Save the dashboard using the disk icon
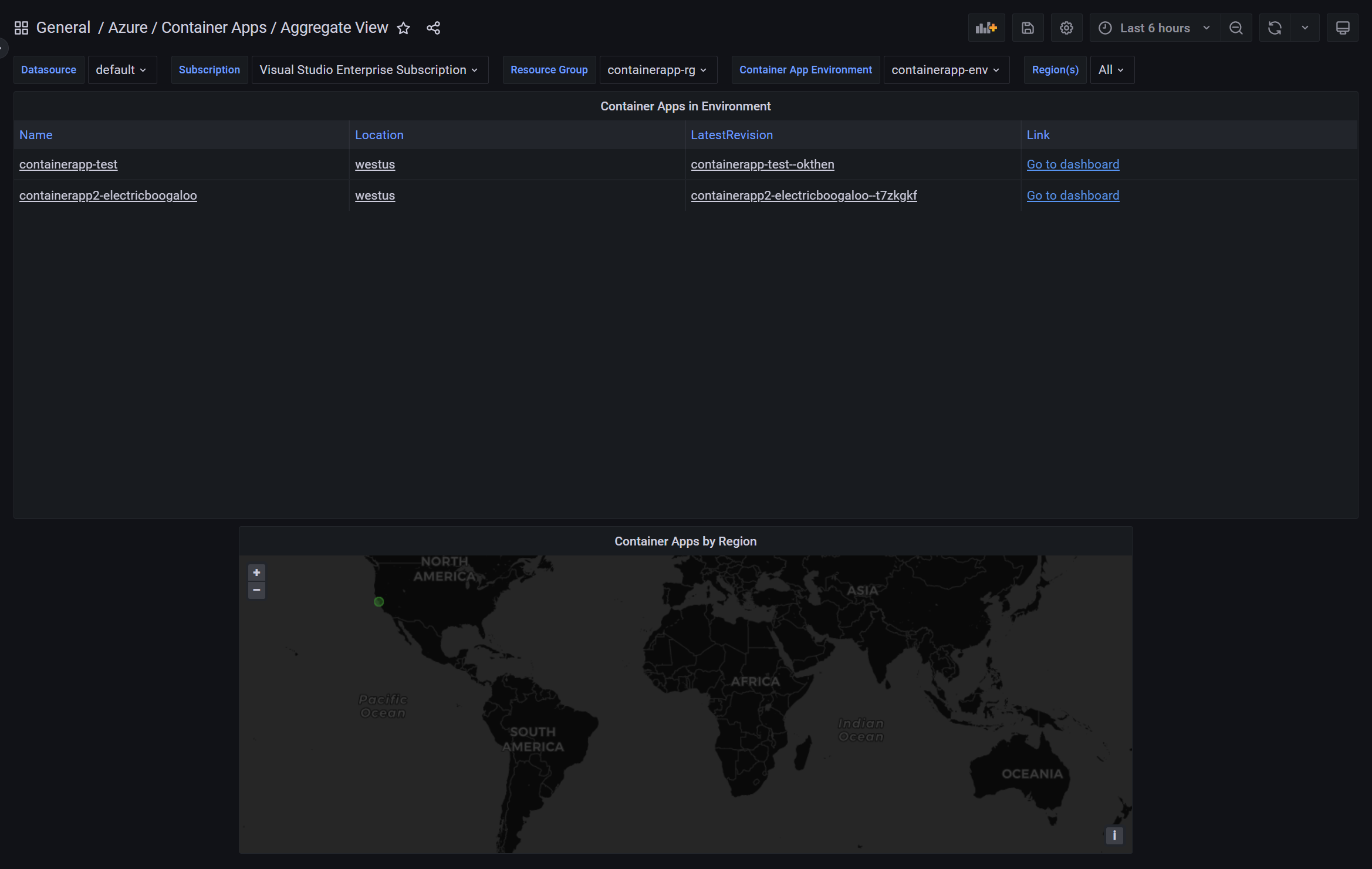The height and width of the screenshot is (869, 1372). click(x=1028, y=28)
